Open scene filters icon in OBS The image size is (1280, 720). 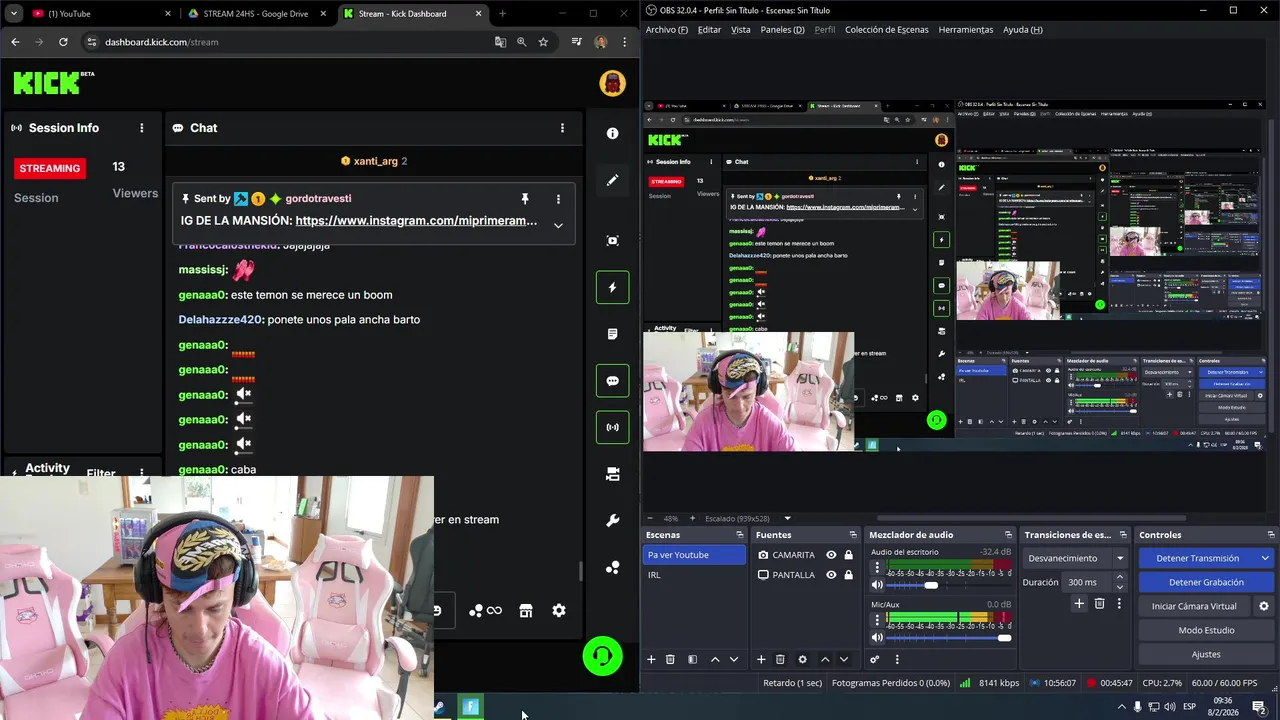pyautogui.click(x=692, y=659)
